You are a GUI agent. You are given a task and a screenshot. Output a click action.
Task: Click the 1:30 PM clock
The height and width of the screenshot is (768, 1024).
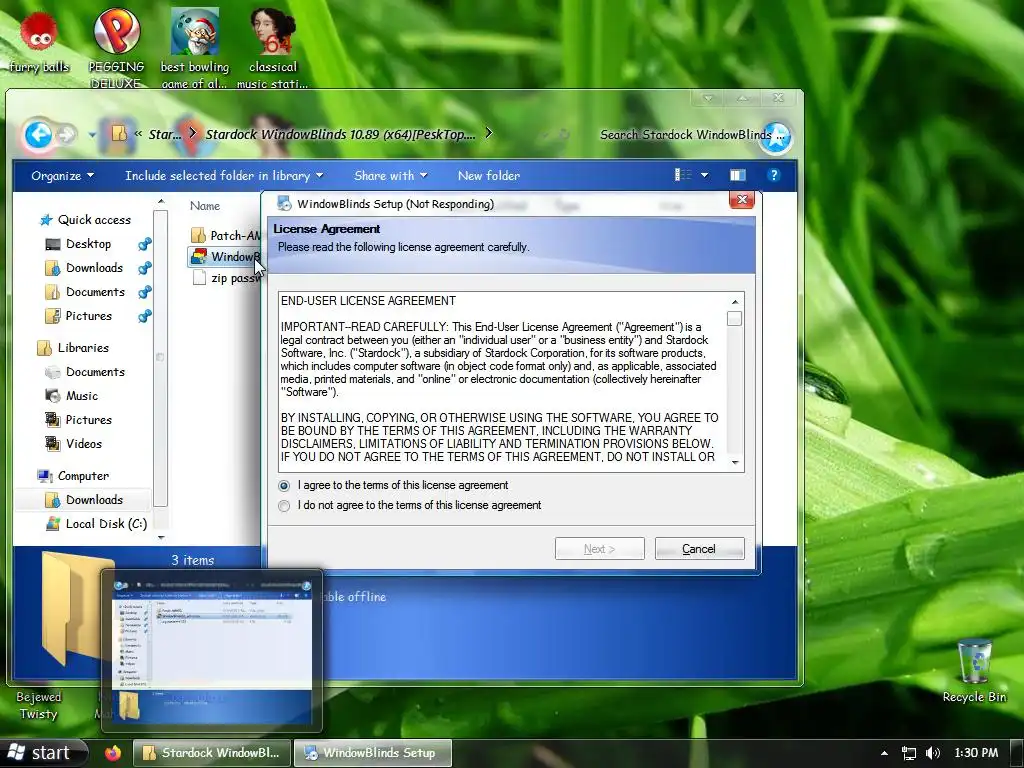coord(976,753)
